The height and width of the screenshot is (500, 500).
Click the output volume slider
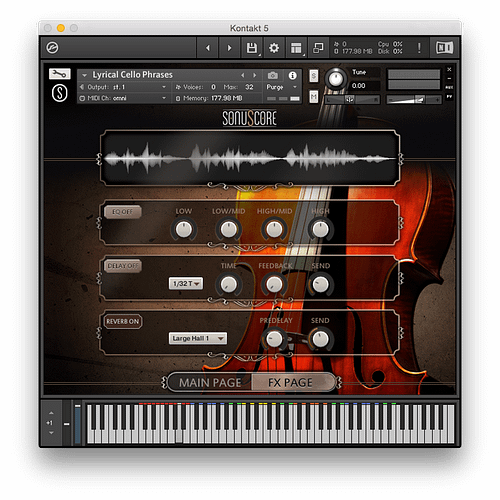(414, 99)
